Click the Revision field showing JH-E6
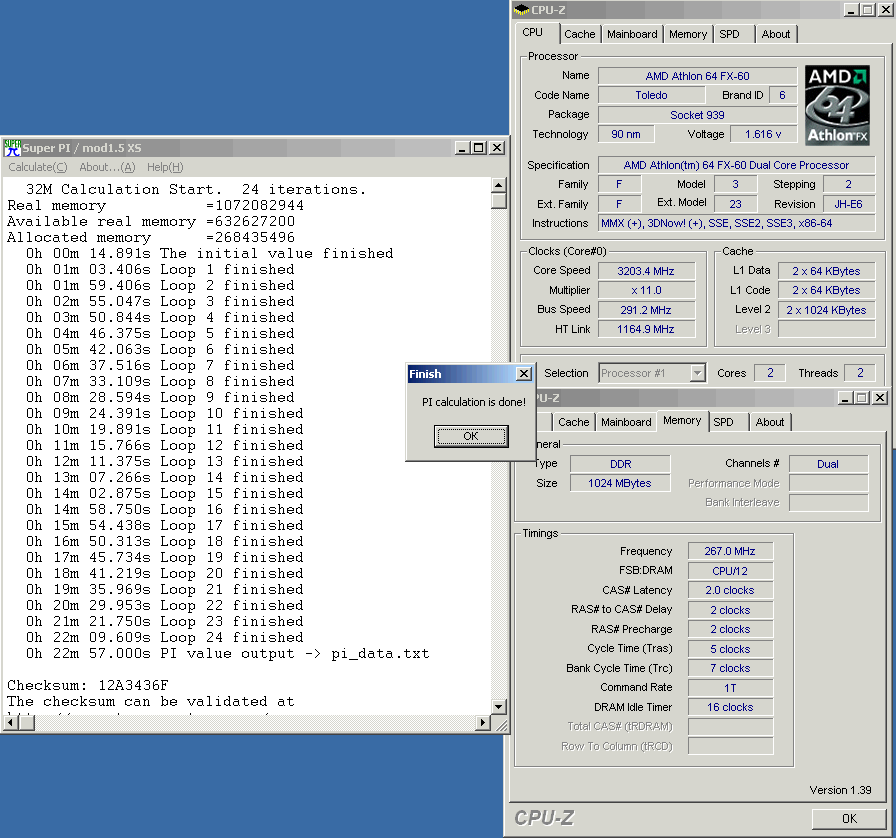Viewport: 896px width, 838px height. tap(849, 204)
